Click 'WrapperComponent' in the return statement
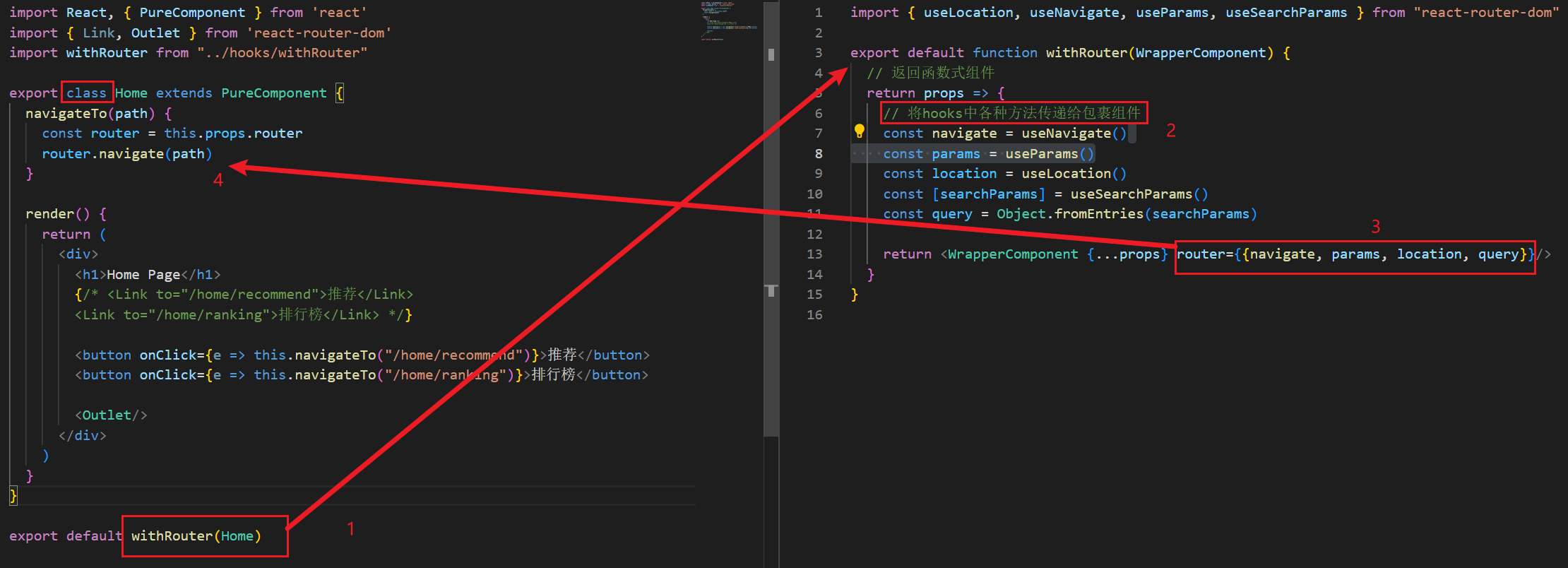Screen dimensions: 1568x568 pyautogui.click(x=1013, y=254)
